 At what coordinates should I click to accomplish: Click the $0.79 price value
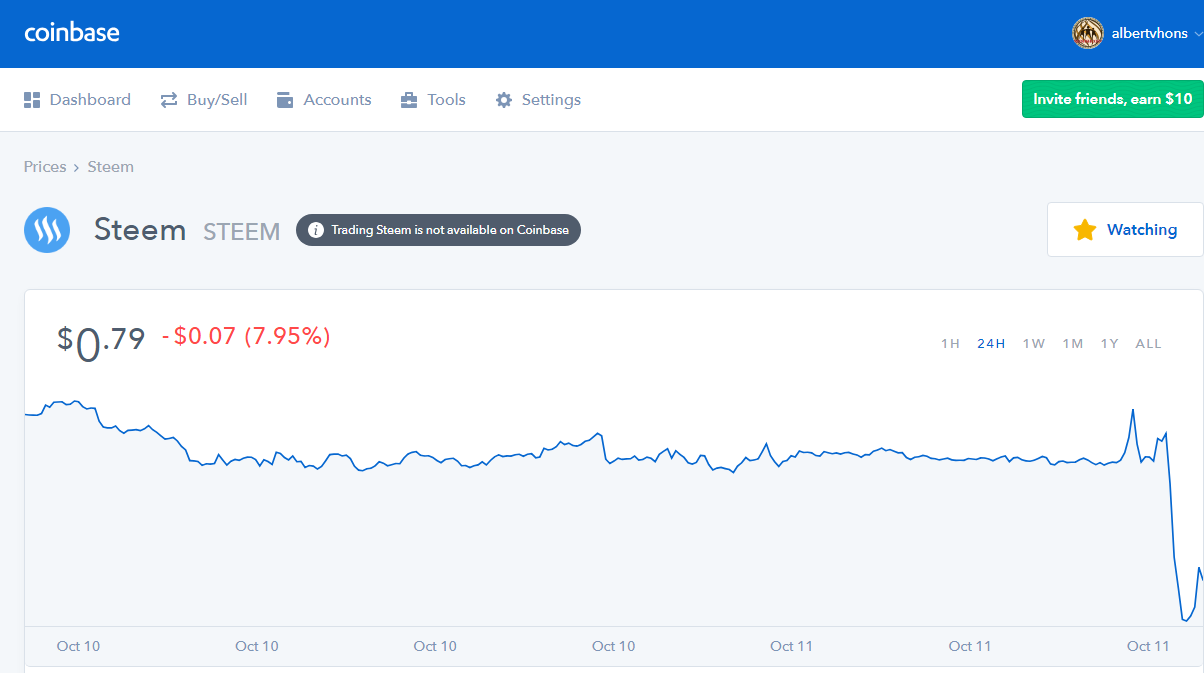101,341
